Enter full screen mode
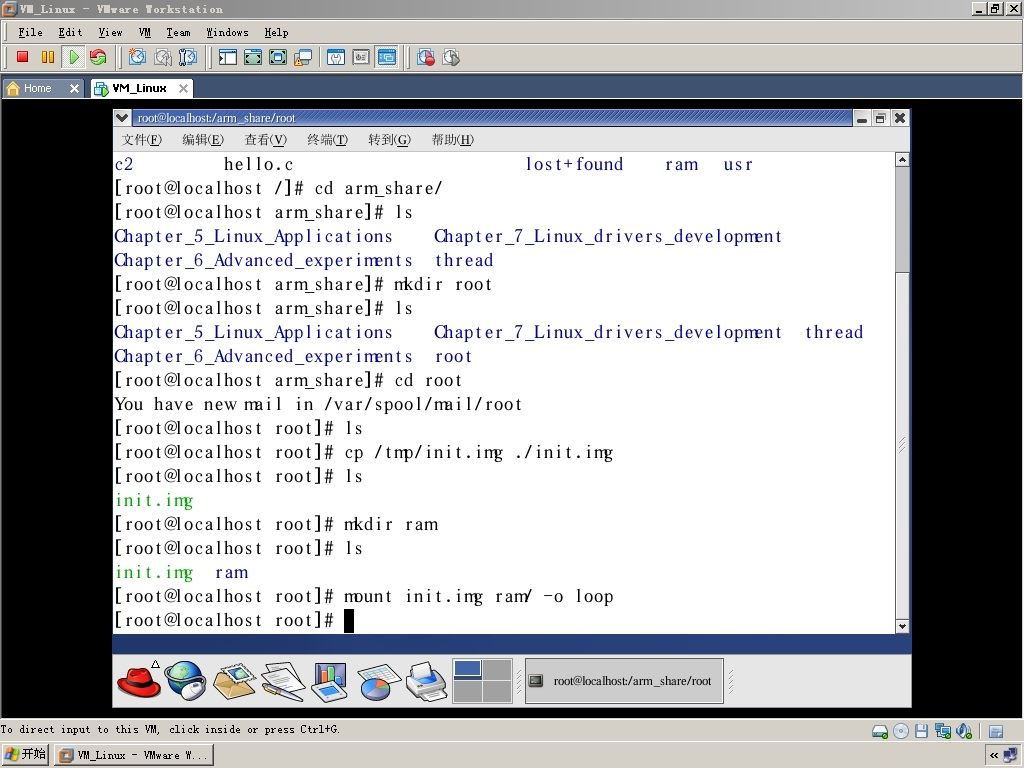Image resolution: width=1024 pixels, height=768 pixels. [278, 57]
